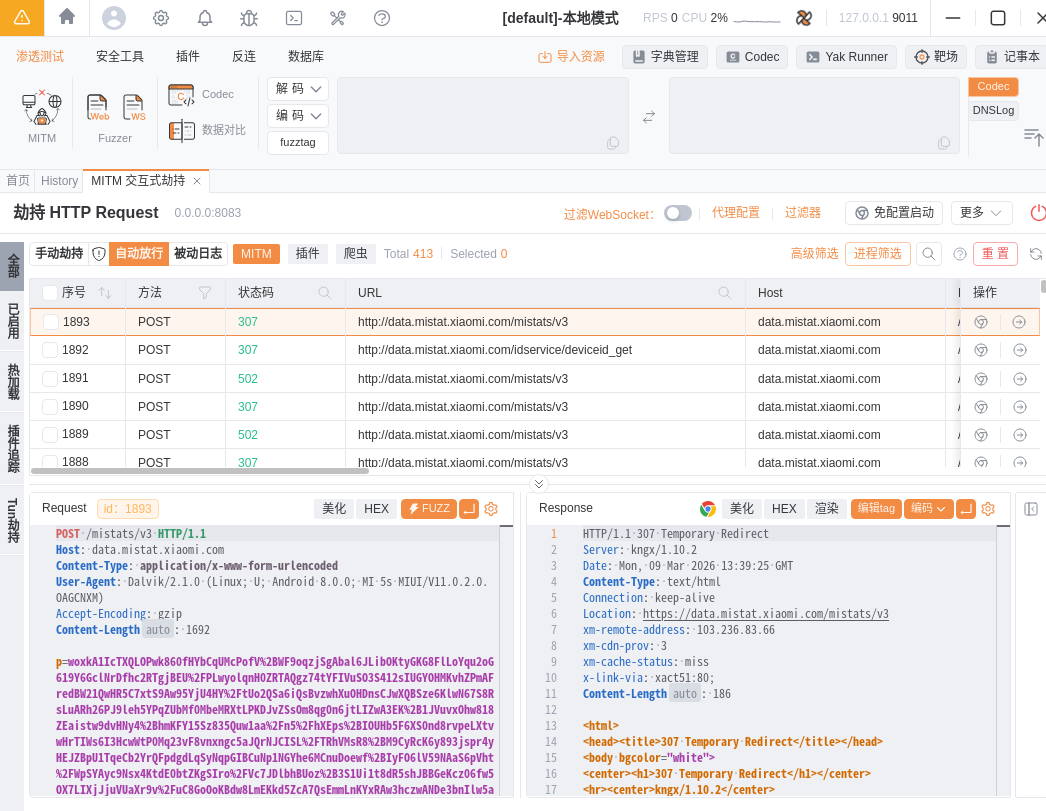Open the wrench tools icon
This screenshot has height=811, width=1046.
(x=338, y=18)
